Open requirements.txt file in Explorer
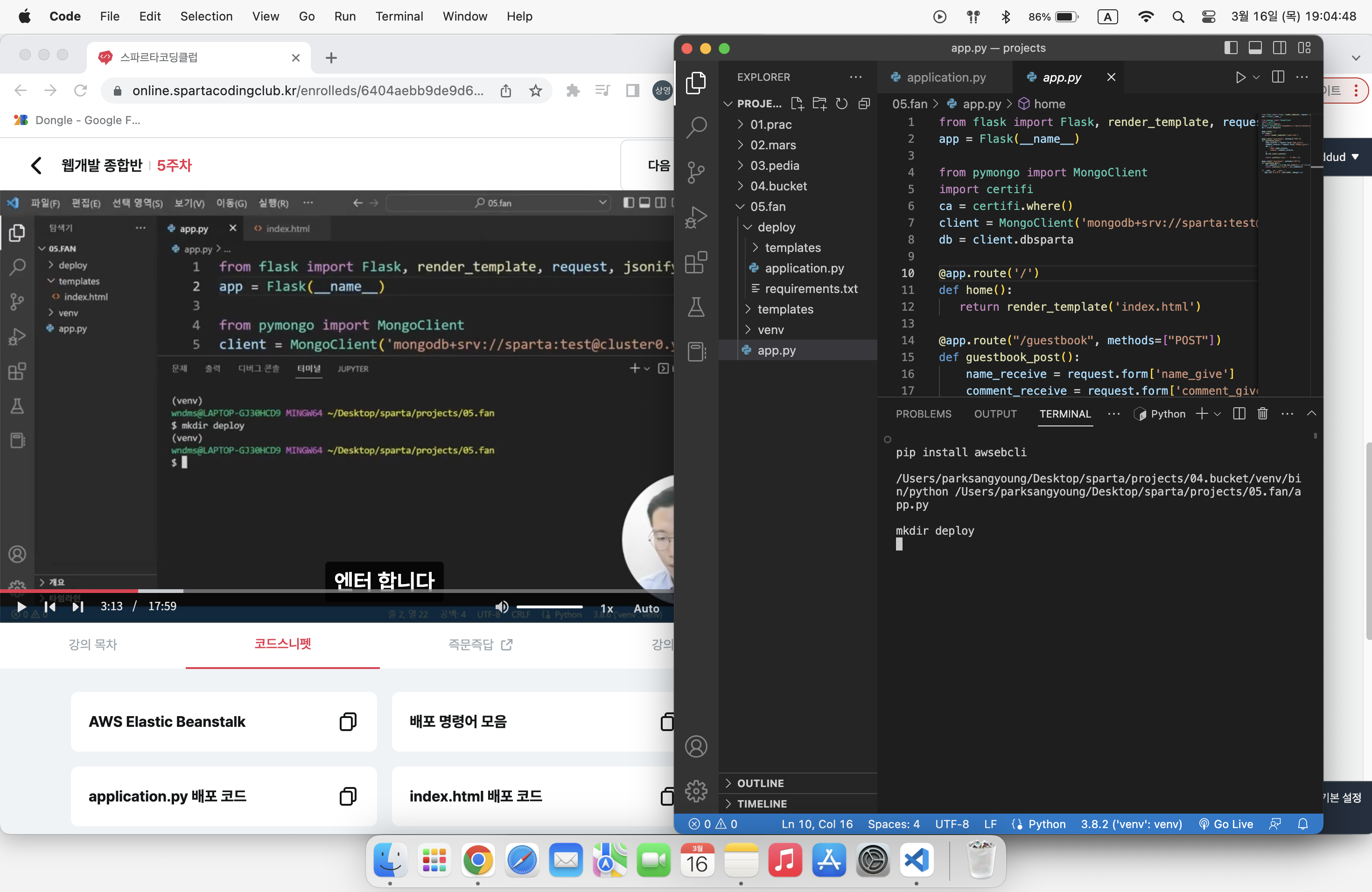The height and width of the screenshot is (892, 1372). coord(811,289)
